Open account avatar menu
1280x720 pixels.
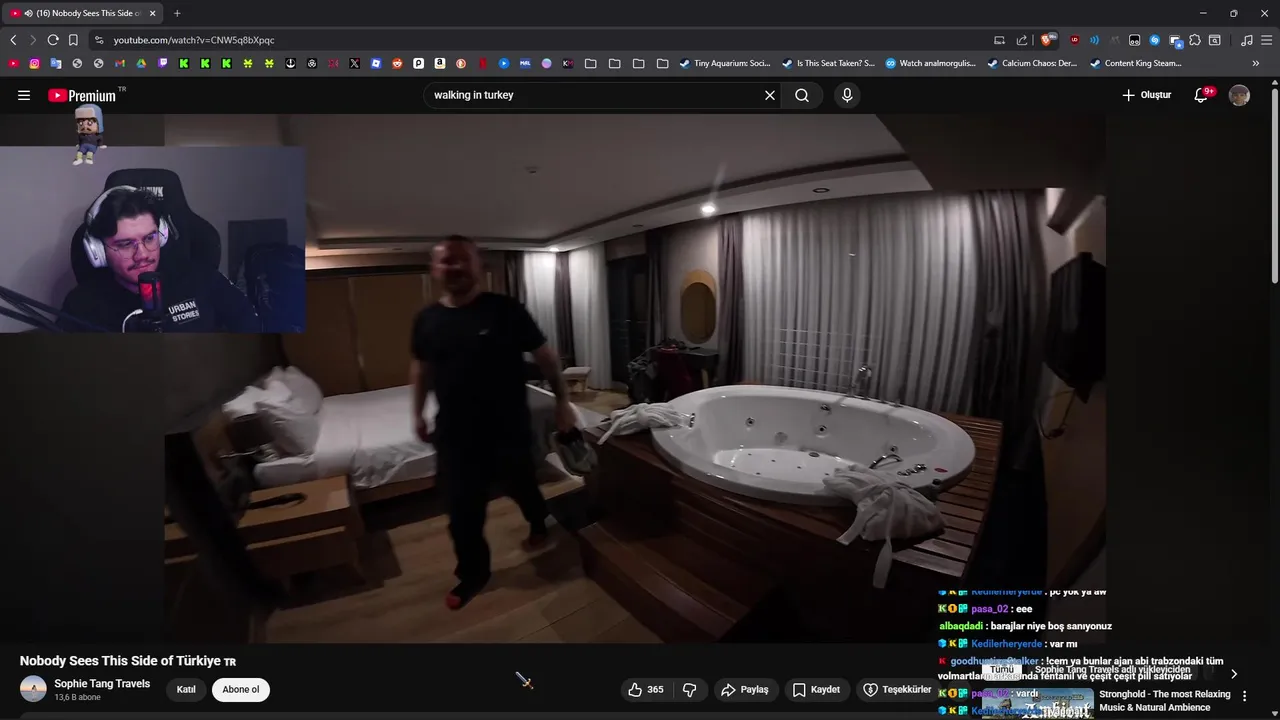click(x=1239, y=95)
